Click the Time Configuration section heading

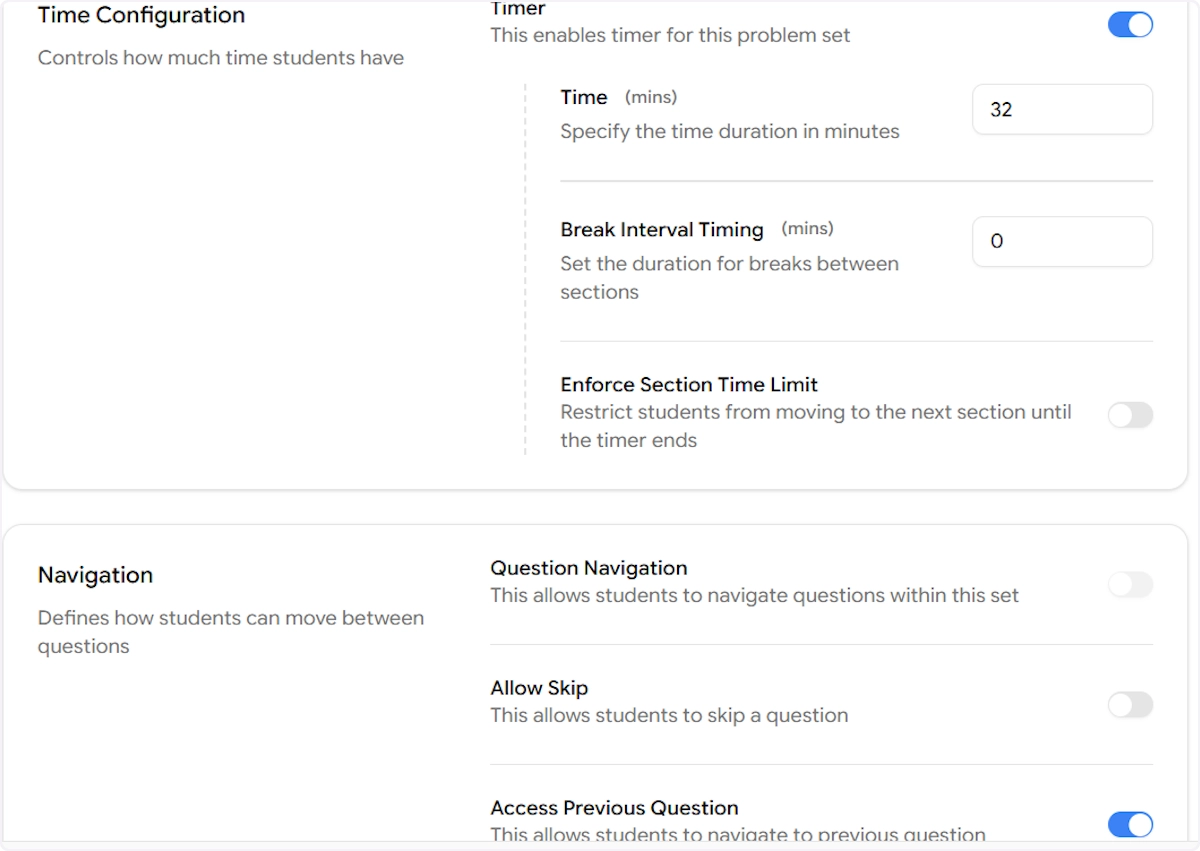coord(141,16)
